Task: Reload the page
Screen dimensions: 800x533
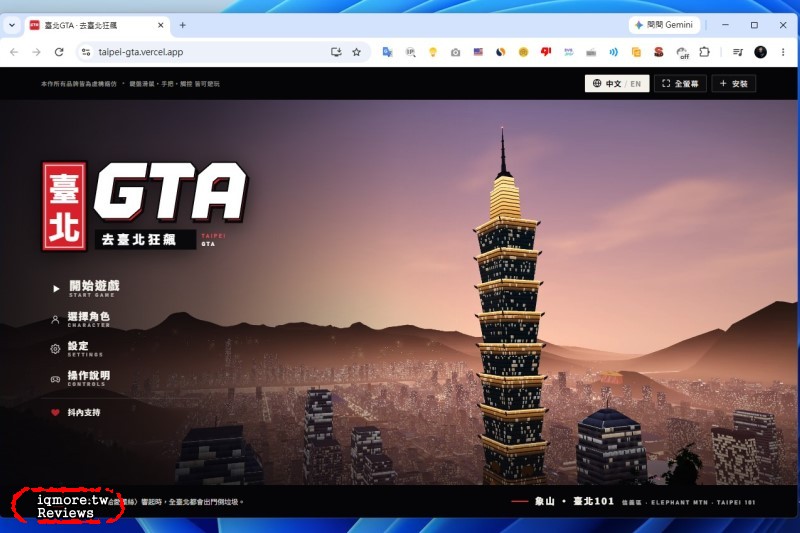Action: click(59, 52)
